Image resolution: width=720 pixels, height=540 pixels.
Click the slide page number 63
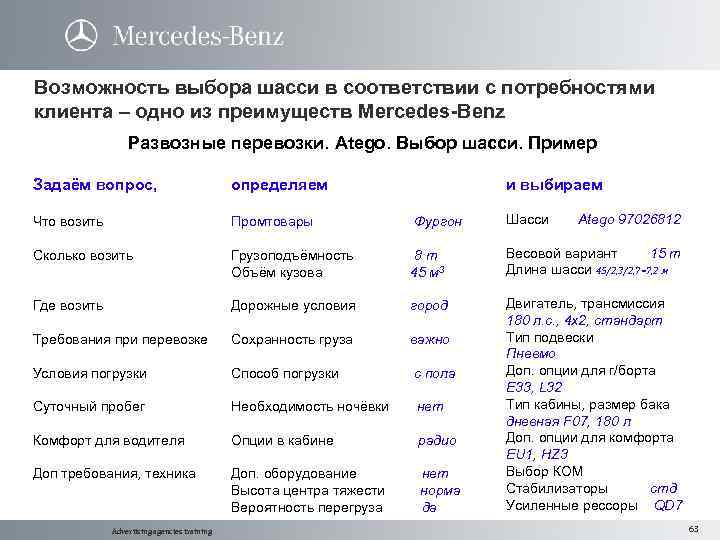pos(693,529)
